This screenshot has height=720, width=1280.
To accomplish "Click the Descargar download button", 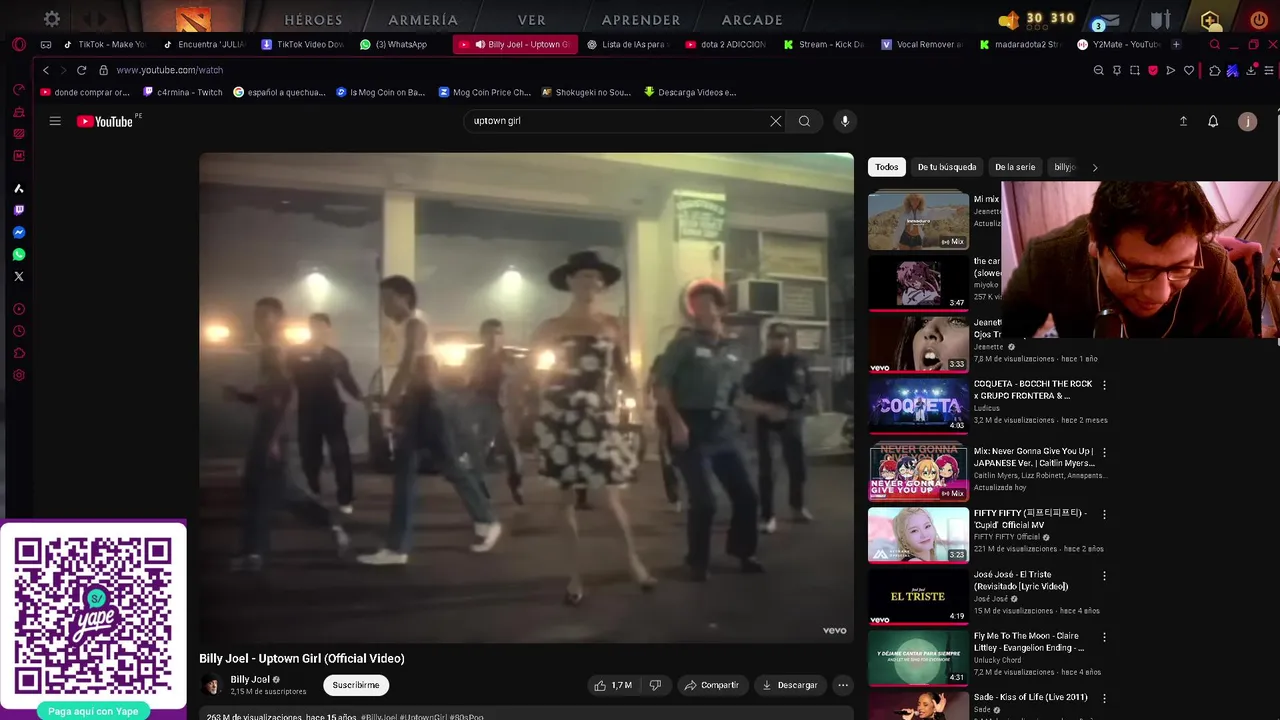I will tap(789, 685).
